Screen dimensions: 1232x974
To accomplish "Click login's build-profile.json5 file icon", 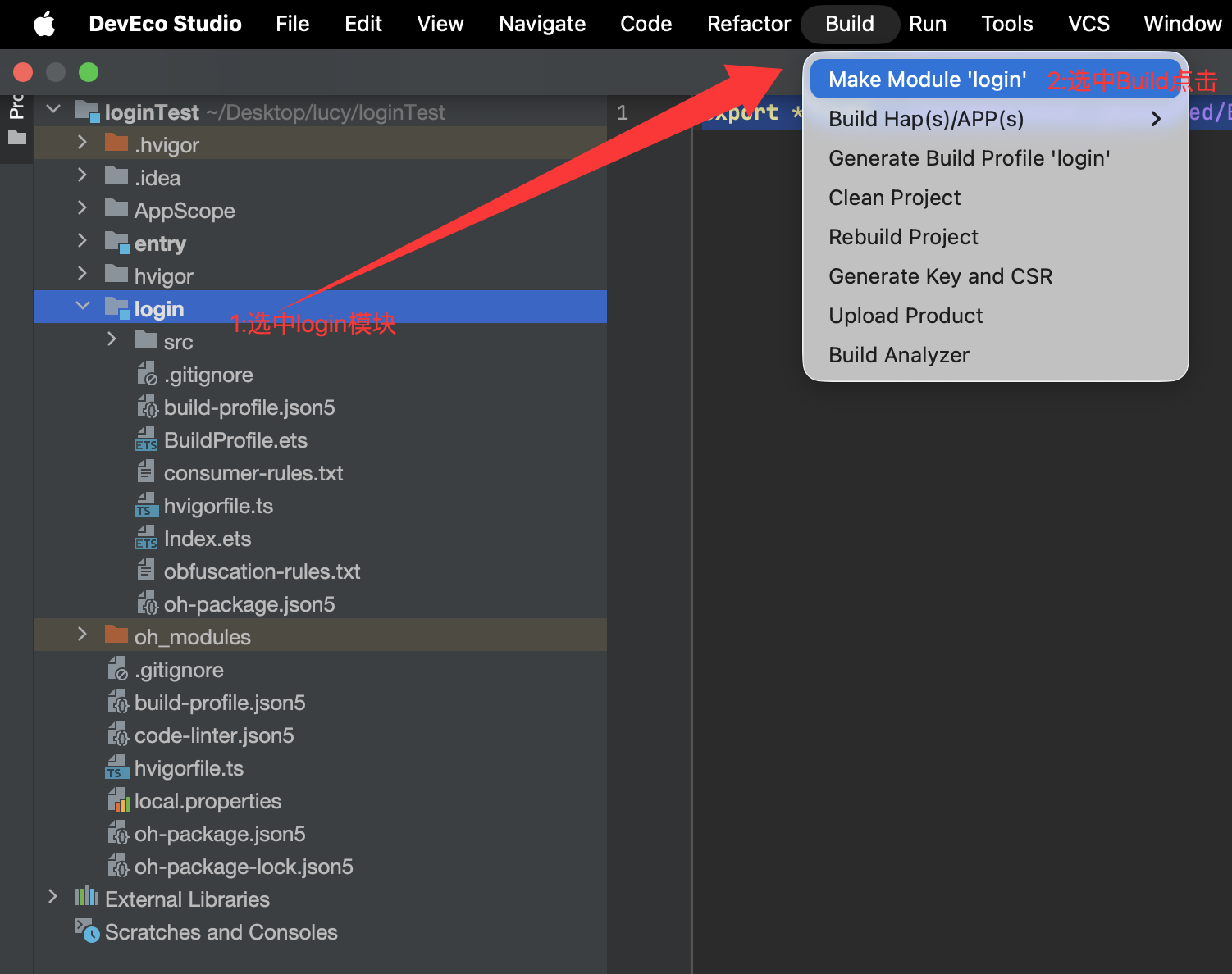I will tap(147, 407).
